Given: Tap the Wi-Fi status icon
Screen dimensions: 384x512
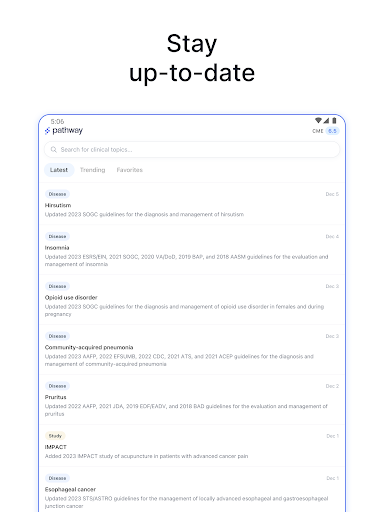Looking at the screenshot, I should tap(318, 120).
